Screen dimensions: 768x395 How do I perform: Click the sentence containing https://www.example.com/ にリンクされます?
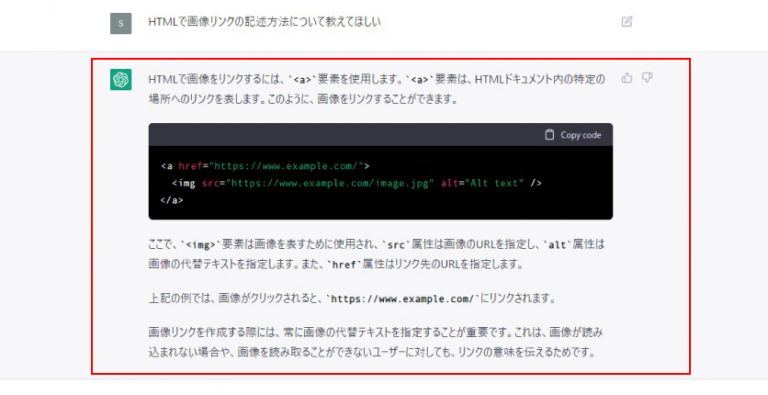(x=352, y=298)
